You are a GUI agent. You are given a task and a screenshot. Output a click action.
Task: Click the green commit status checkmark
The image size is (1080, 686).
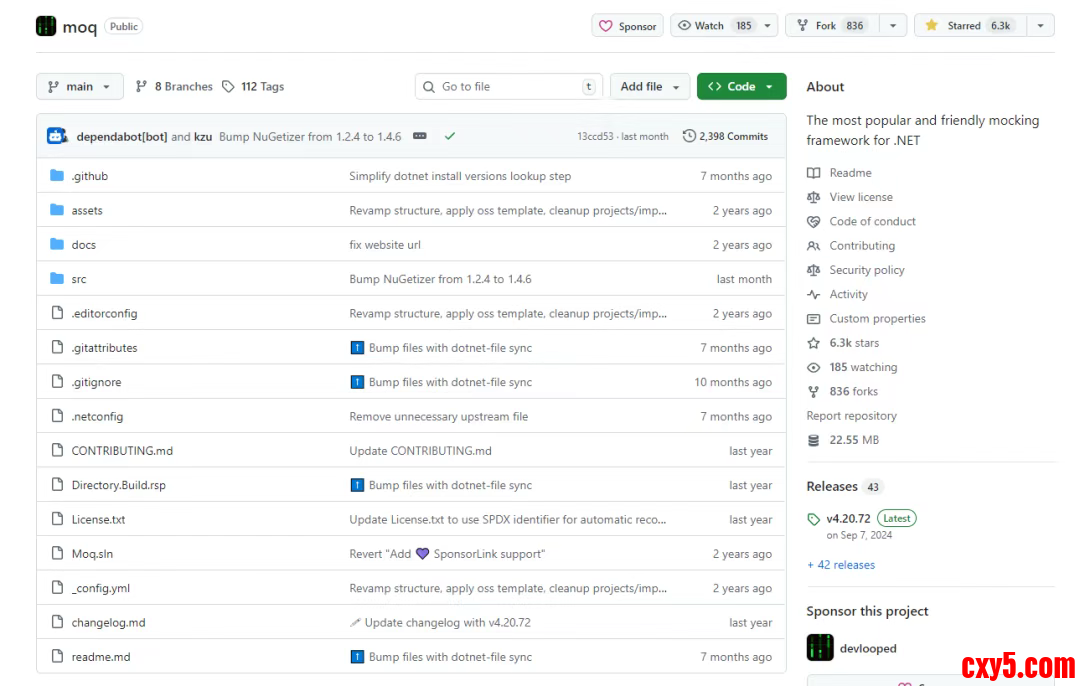pos(450,136)
